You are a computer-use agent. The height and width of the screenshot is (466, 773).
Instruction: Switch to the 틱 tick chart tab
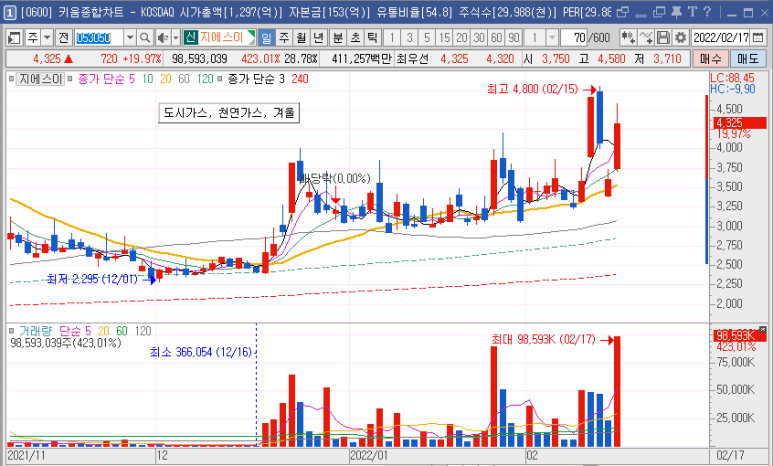click(372, 37)
